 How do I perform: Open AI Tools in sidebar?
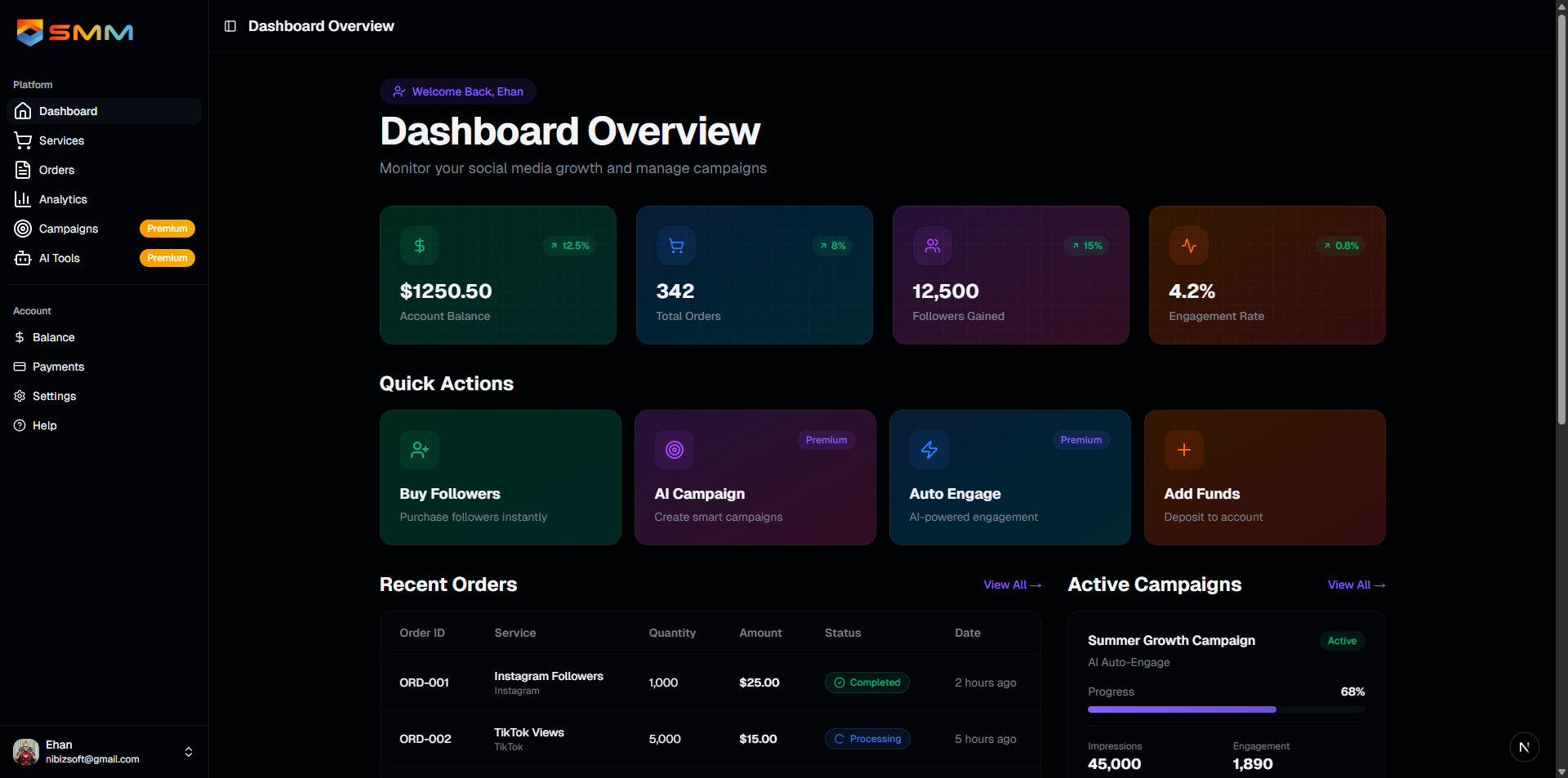(x=104, y=258)
